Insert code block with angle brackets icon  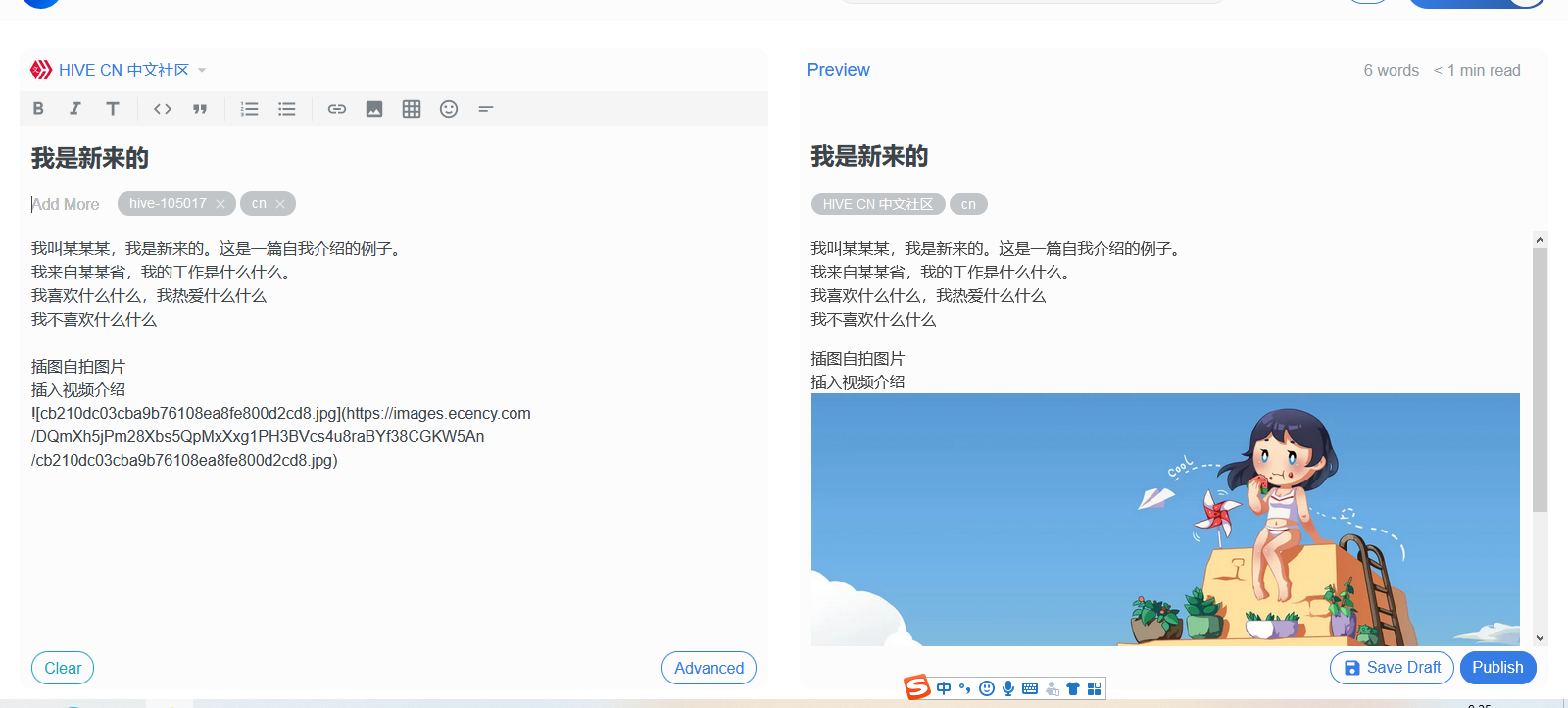pyautogui.click(x=163, y=109)
